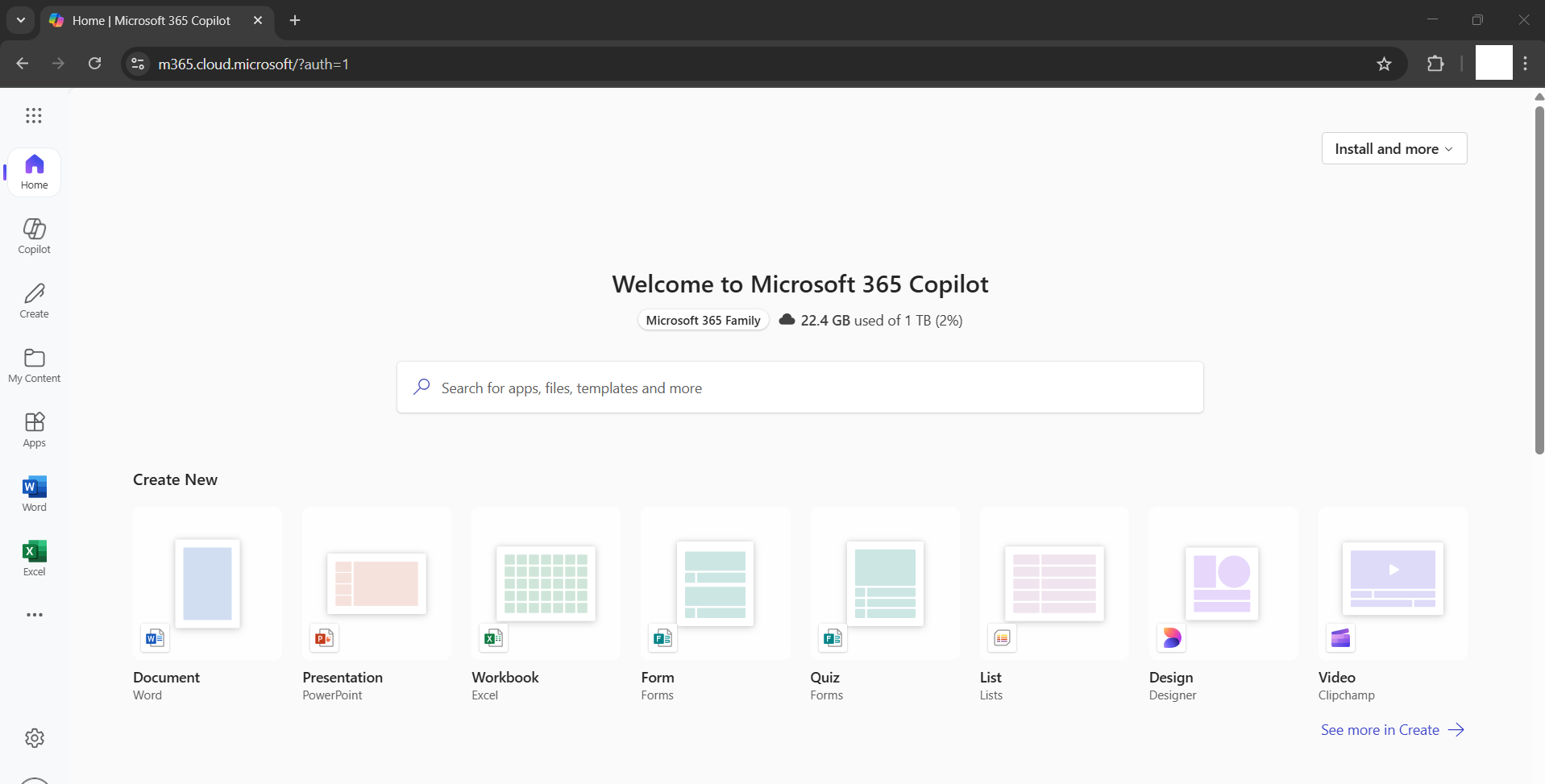
Task: Click the page vertical scrollbar thumb
Action: pos(1539,279)
